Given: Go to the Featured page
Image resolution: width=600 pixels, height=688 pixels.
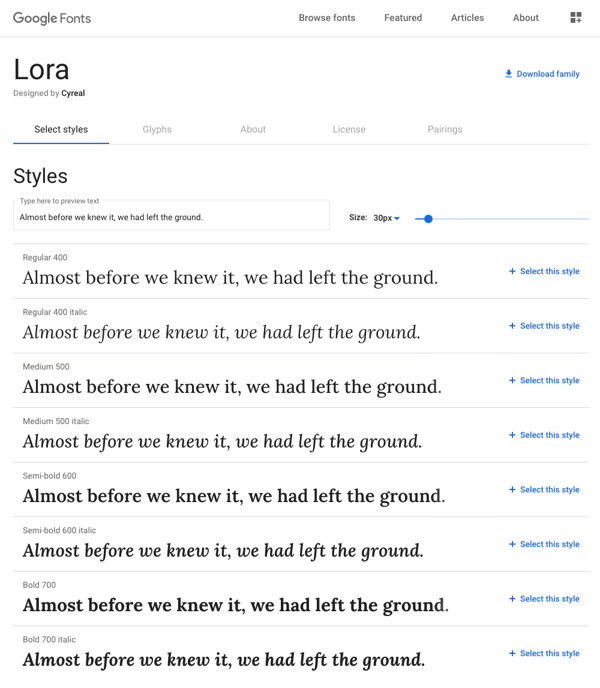Looking at the screenshot, I should click(x=403, y=18).
